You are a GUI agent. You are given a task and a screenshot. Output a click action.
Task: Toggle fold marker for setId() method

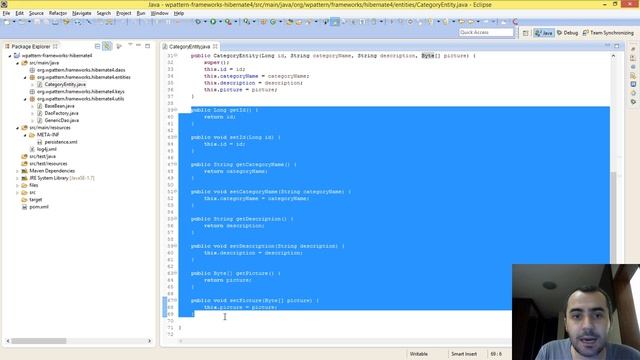coord(176,137)
